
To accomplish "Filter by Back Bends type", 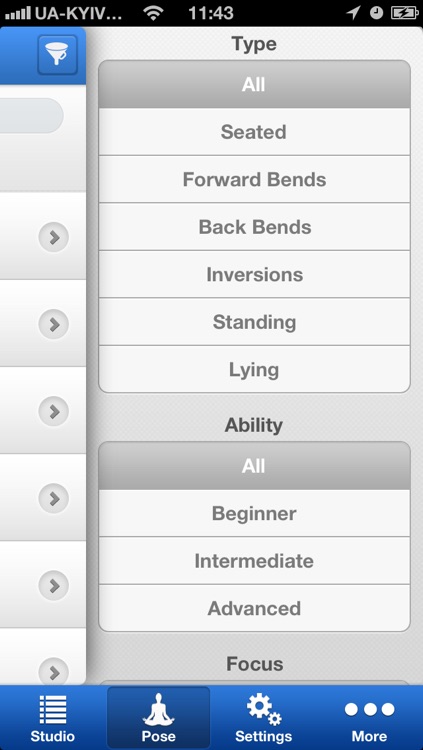I will [254, 227].
